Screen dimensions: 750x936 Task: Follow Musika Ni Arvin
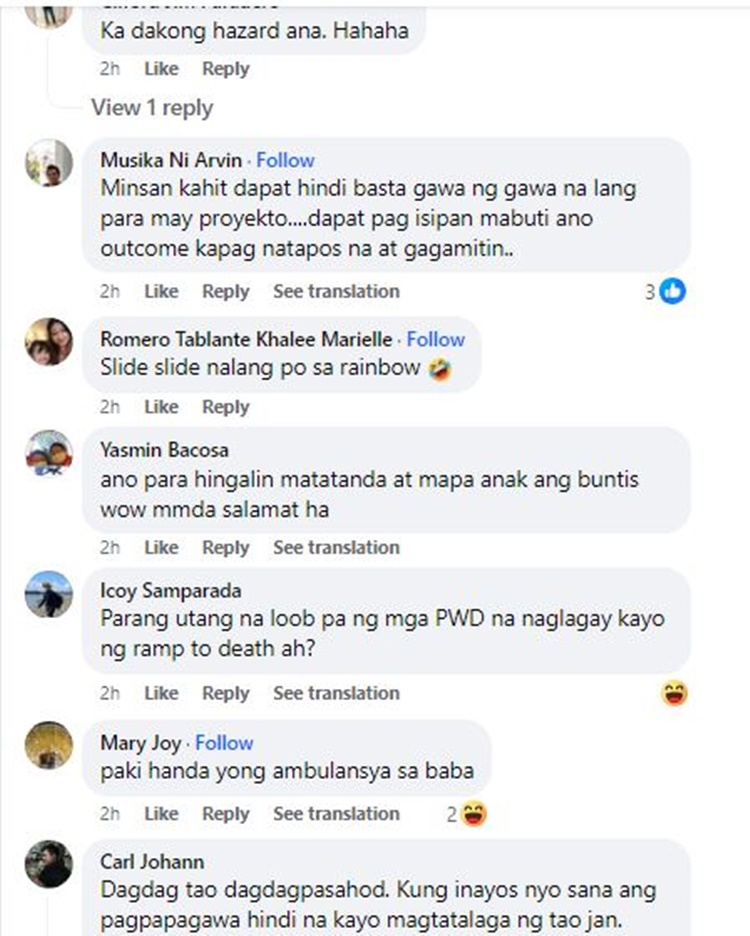pos(285,160)
